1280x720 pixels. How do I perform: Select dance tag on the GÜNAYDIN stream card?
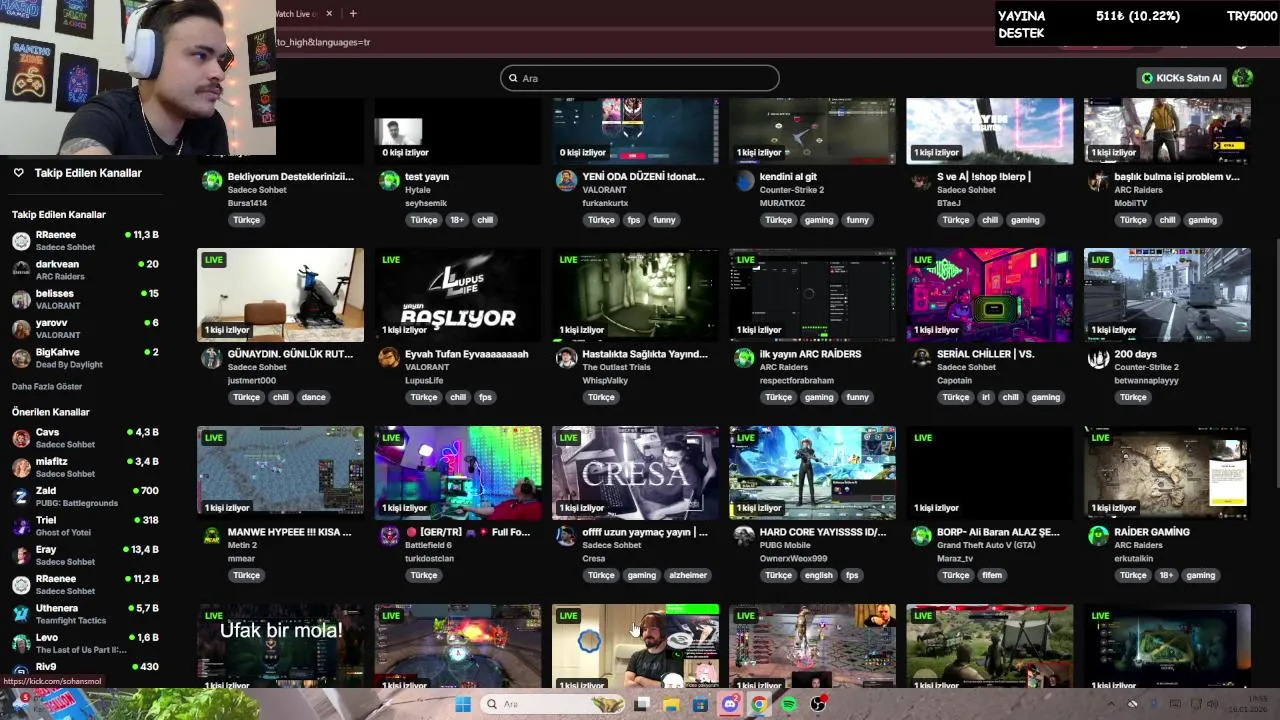[x=313, y=397]
